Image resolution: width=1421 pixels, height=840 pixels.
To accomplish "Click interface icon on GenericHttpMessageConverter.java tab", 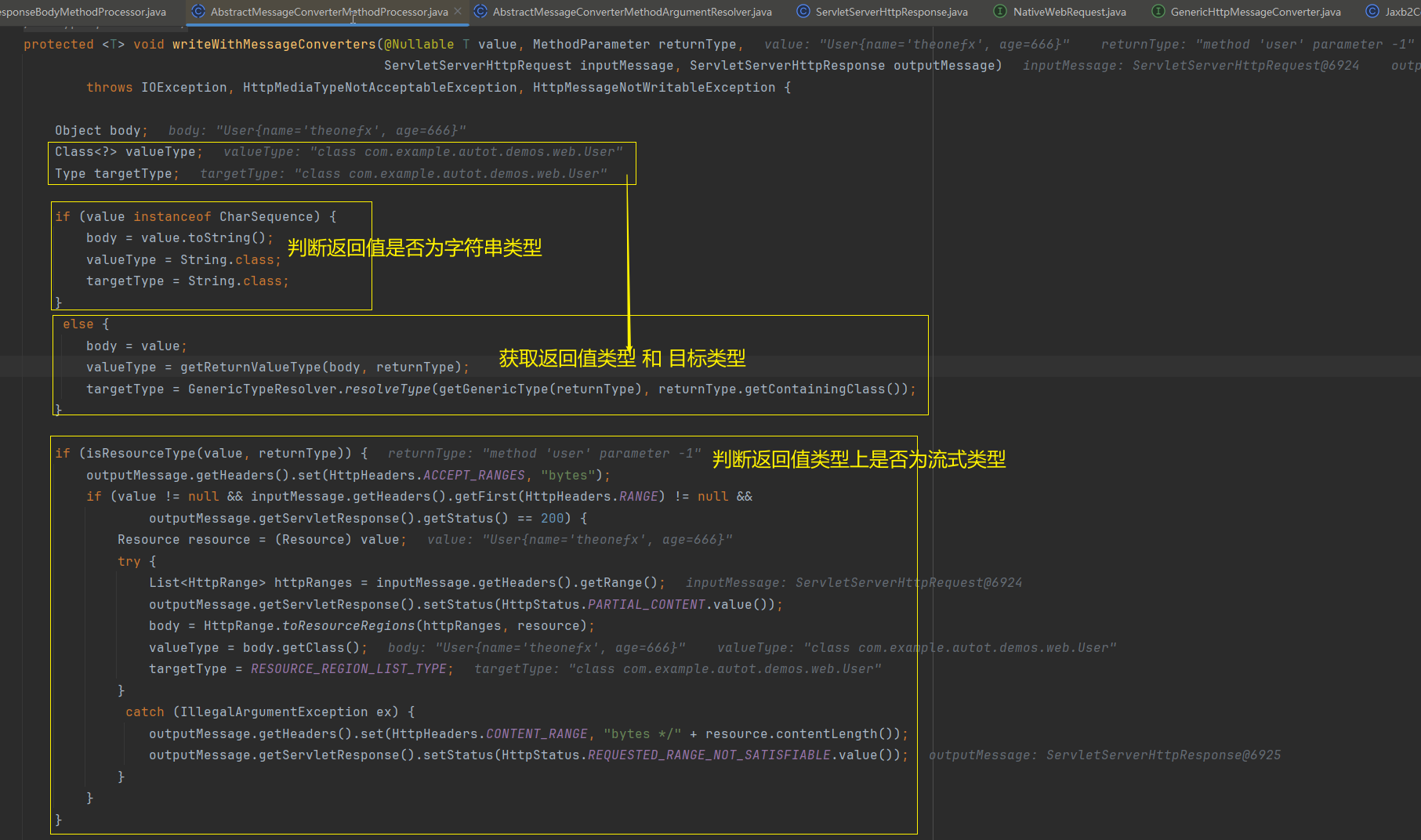I will point(1158,12).
